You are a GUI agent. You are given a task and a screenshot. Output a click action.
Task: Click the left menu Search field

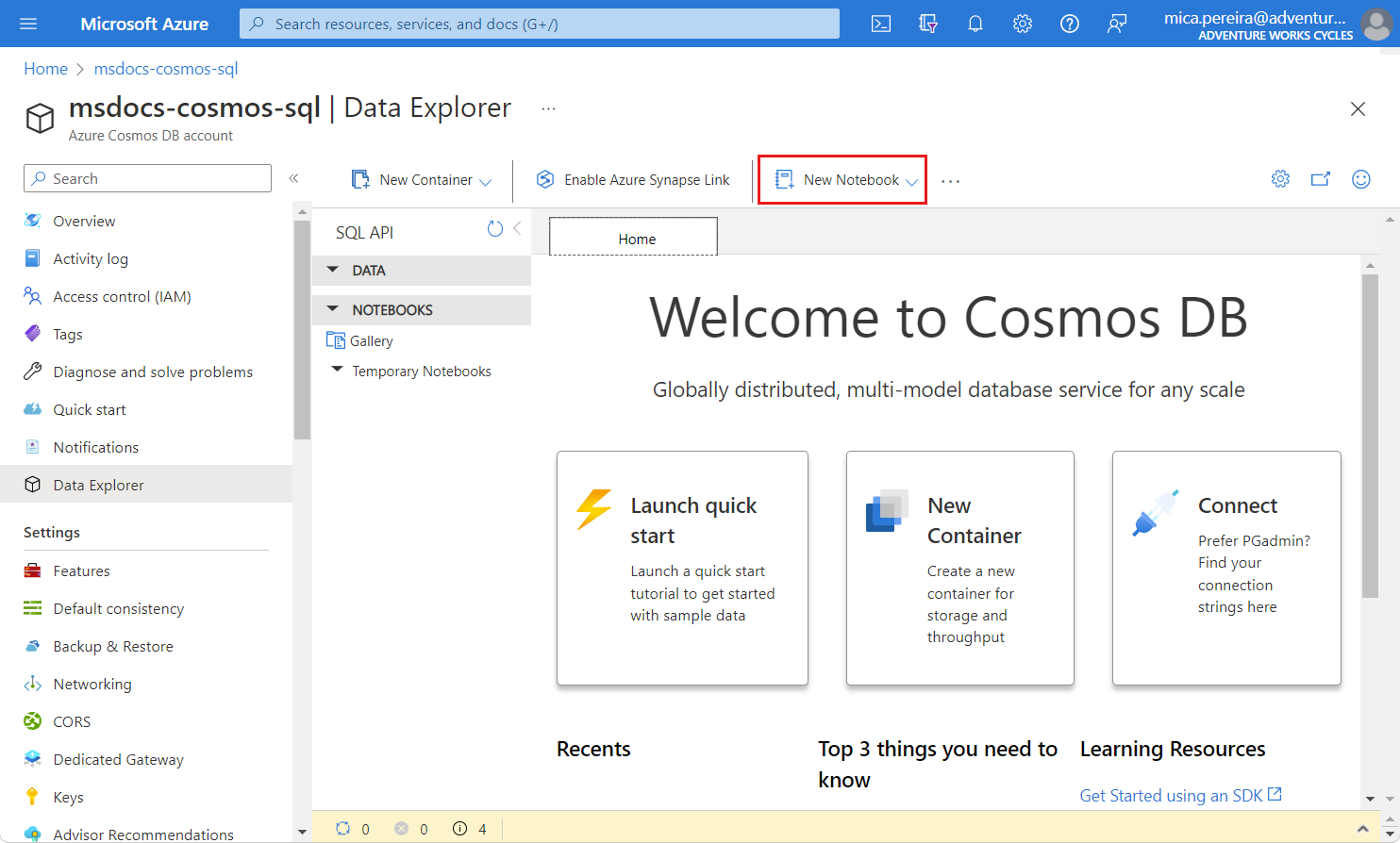(x=147, y=178)
